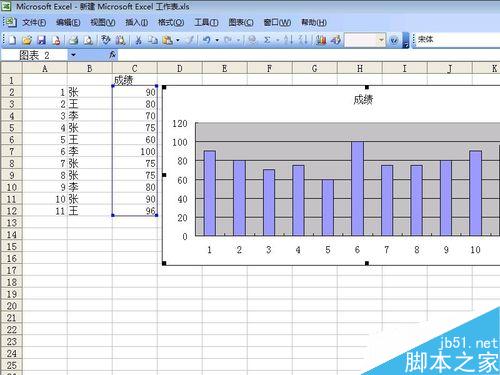The width and height of the screenshot is (500, 375).
Task: Open the 窗口(W) menu
Action: point(277,23)
